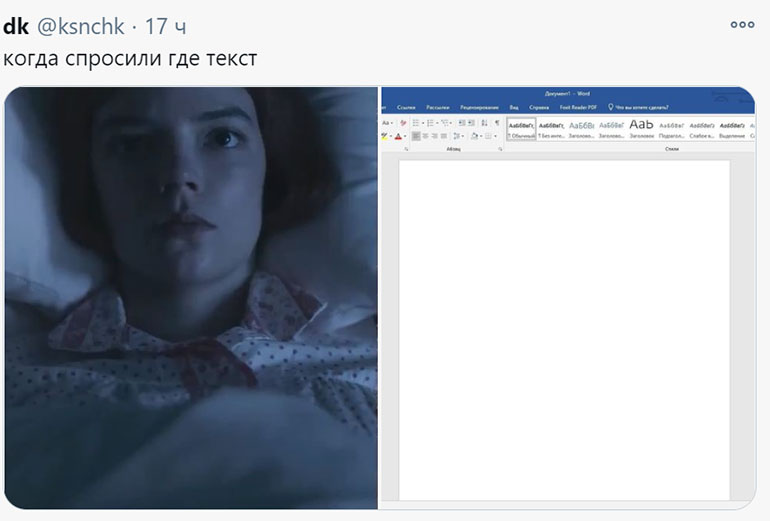Apply the Без интервала style
The width and height of the screenshot is (770, 521).
tap(551, 129)
